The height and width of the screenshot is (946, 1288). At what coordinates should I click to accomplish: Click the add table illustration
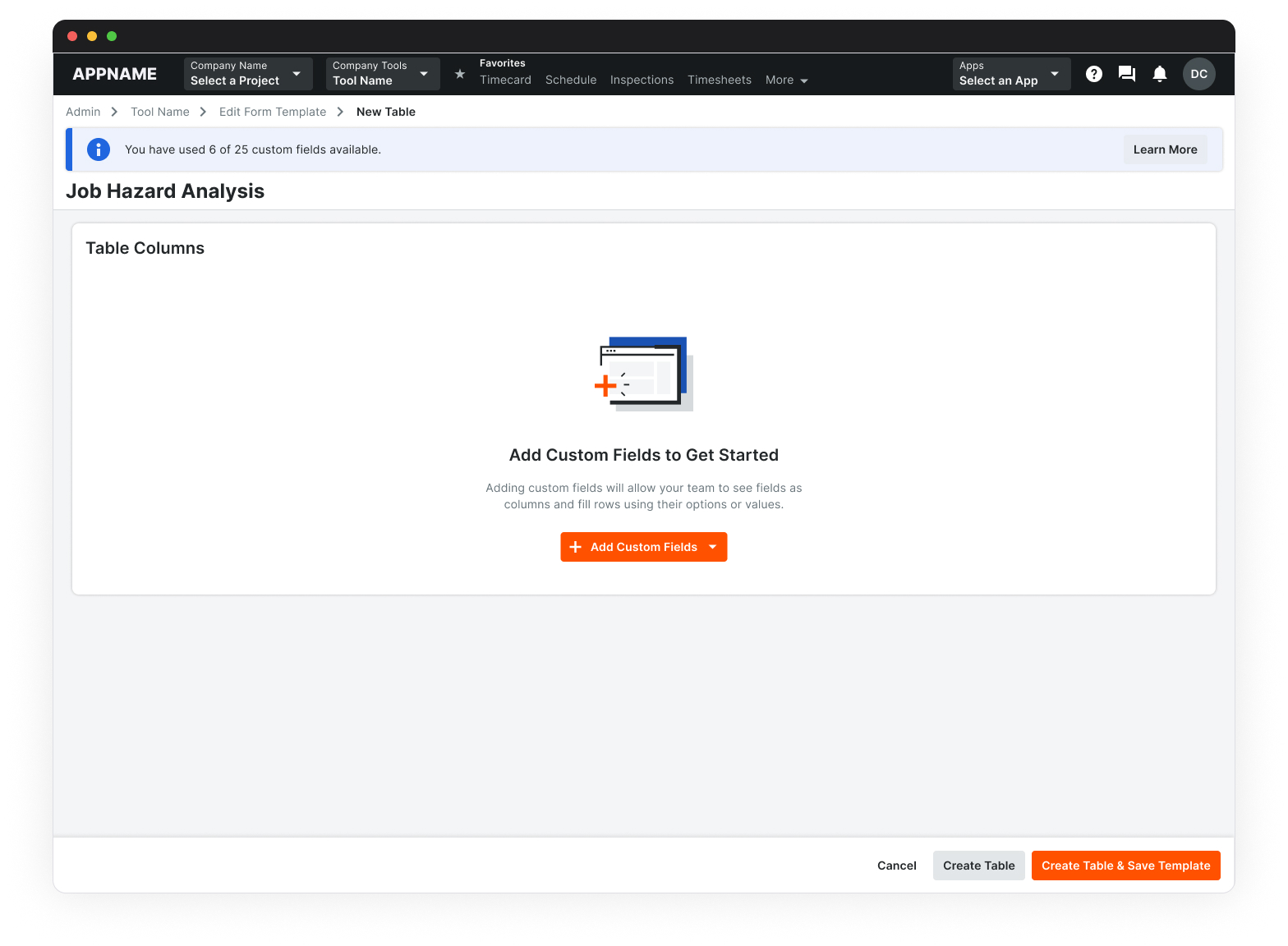coord(644,374)
